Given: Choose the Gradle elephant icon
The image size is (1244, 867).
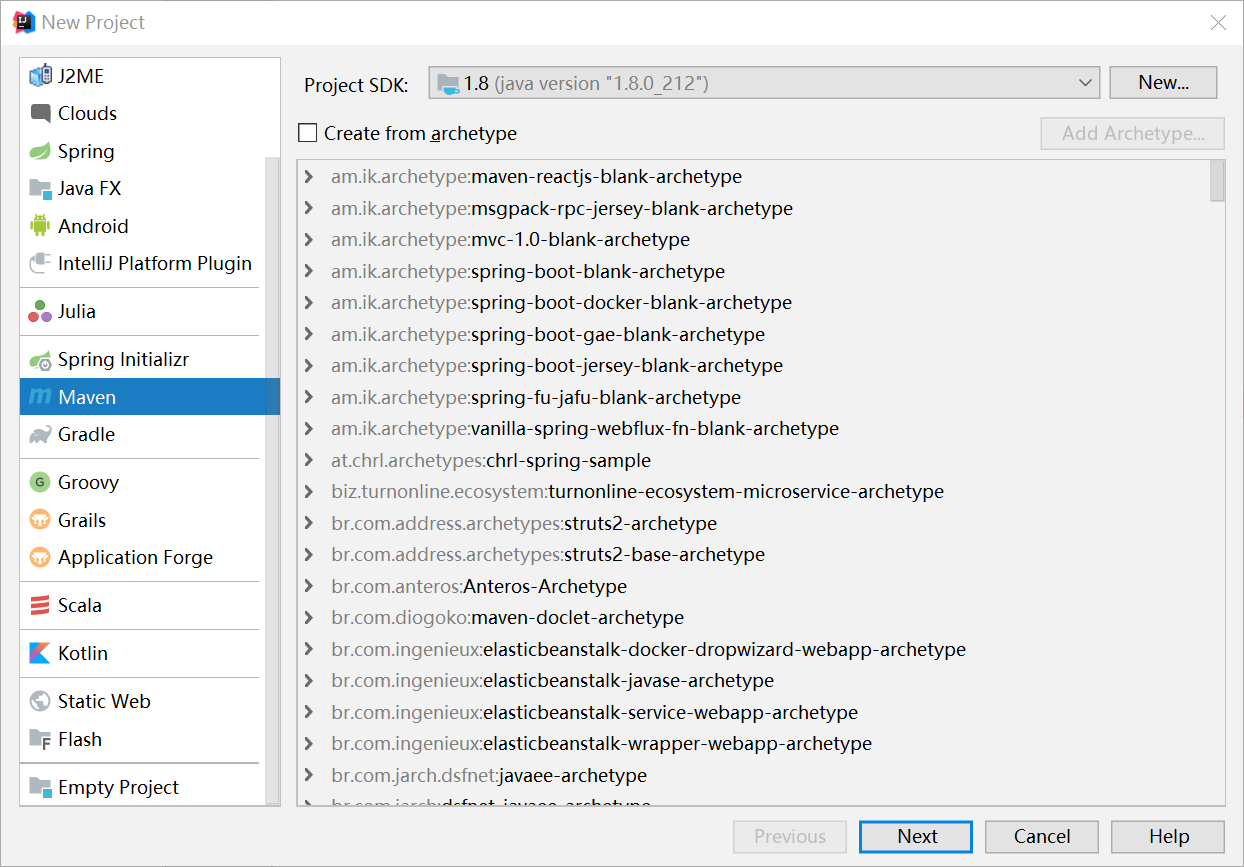Looking at the screenshot, I should (x=40, y=435).
